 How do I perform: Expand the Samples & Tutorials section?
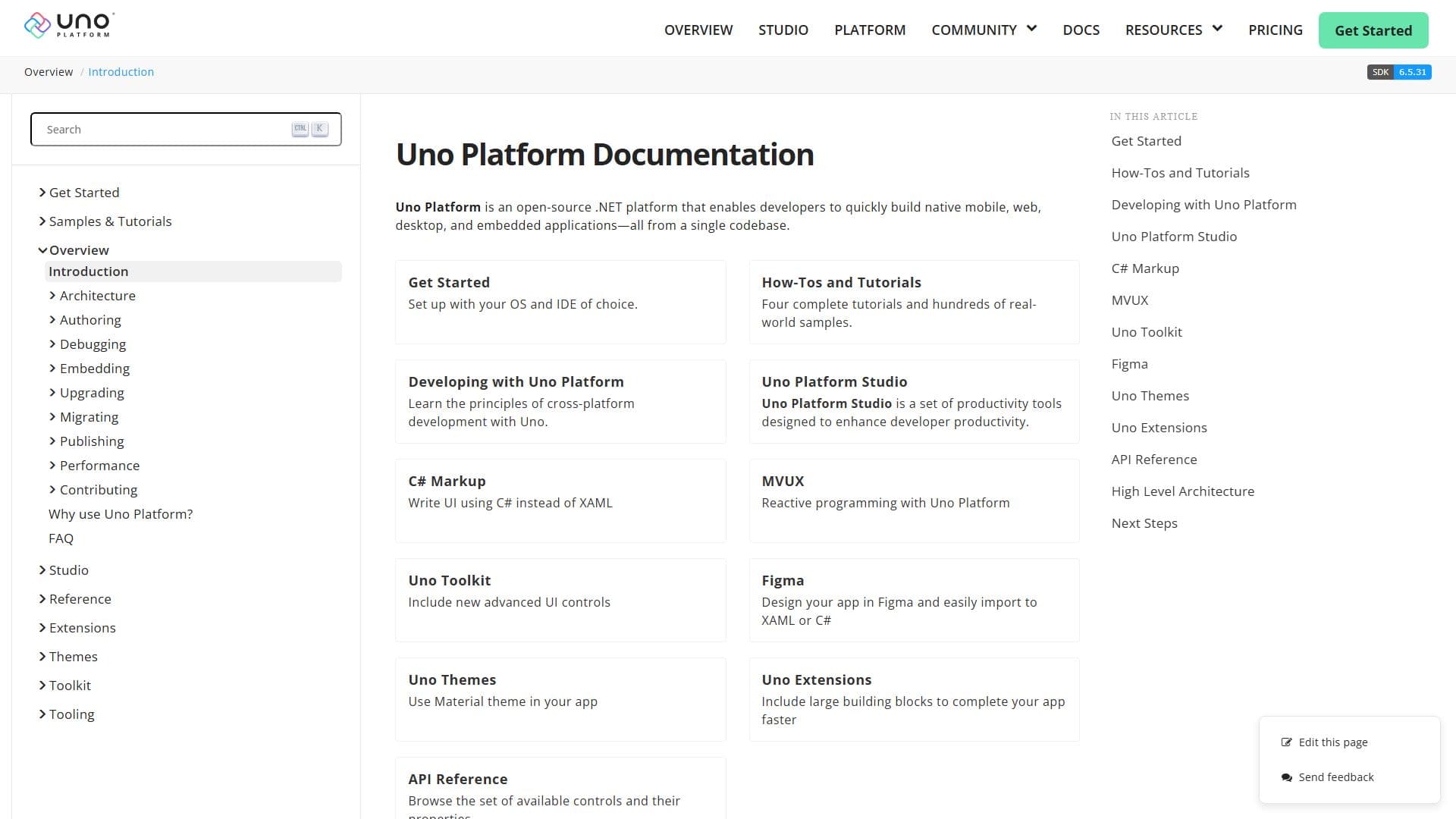42,221
